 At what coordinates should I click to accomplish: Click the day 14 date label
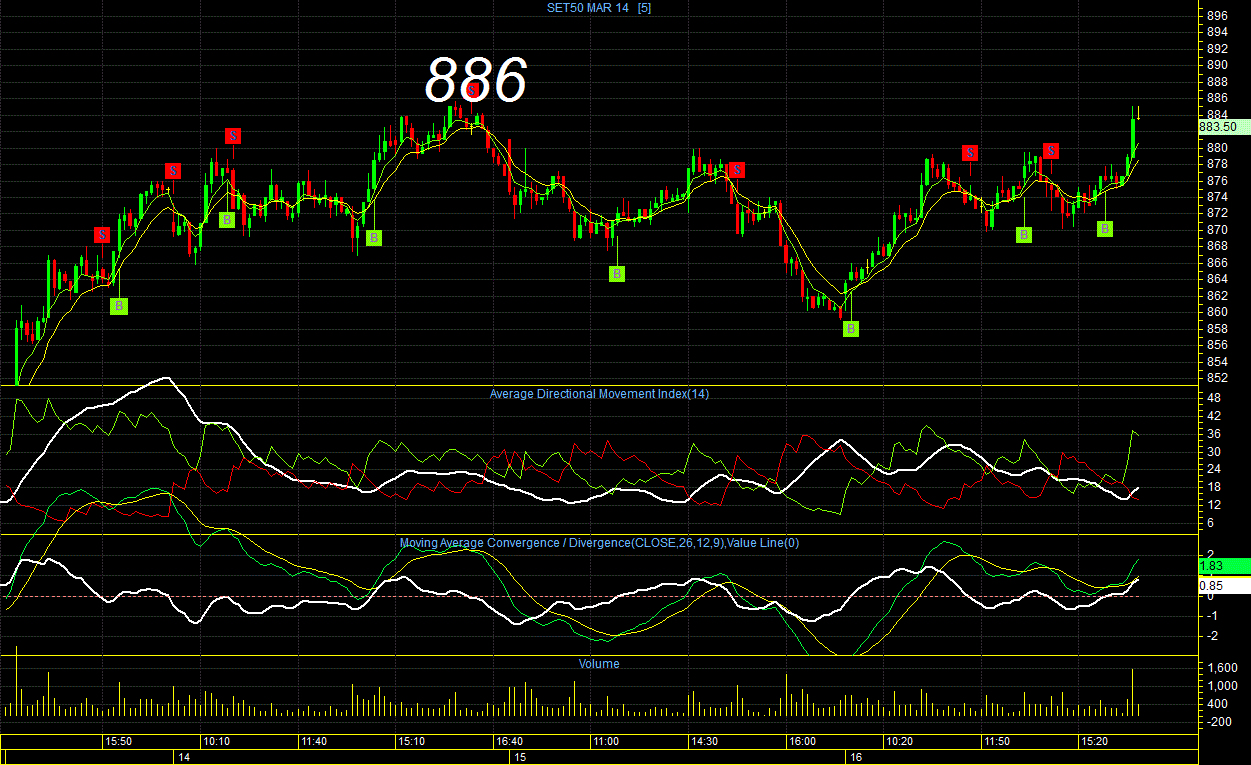coord(183,758)
